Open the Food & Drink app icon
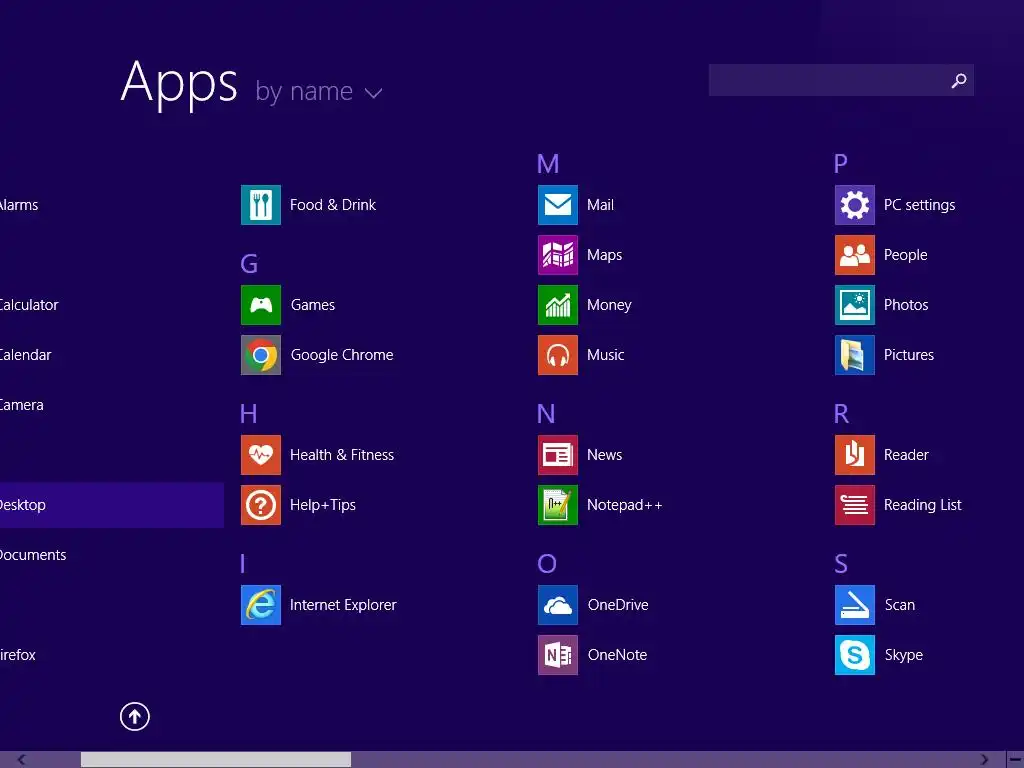The height and width of the screenshot is (768, 1024). (261, 205)
